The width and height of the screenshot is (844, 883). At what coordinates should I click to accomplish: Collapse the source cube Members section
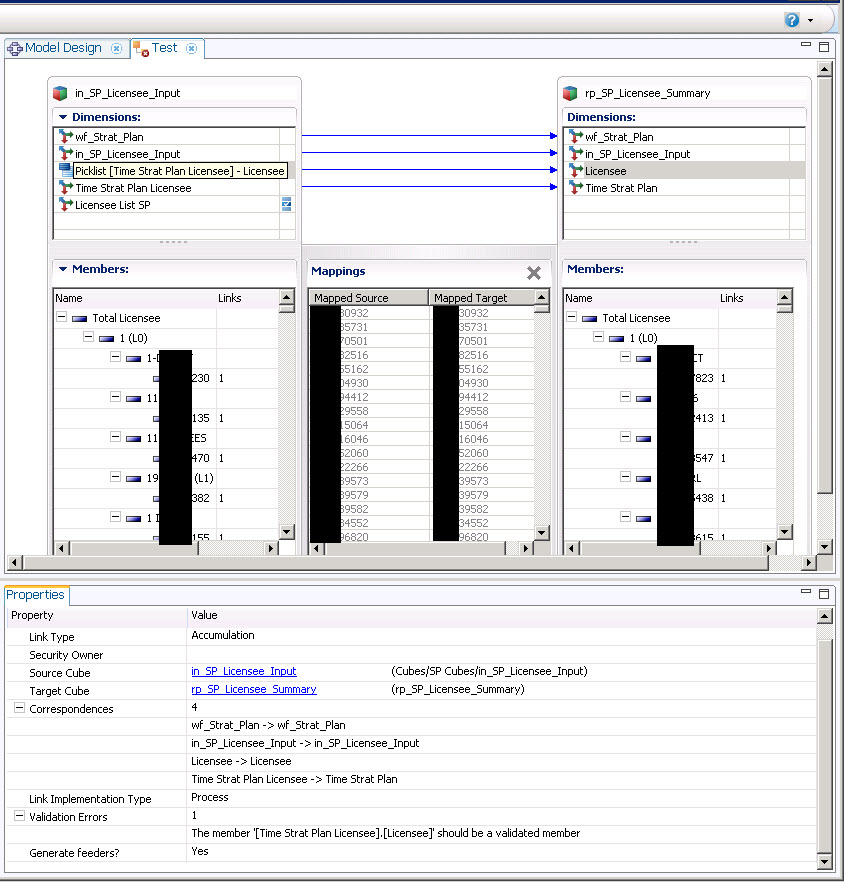(x=63, y=269)
